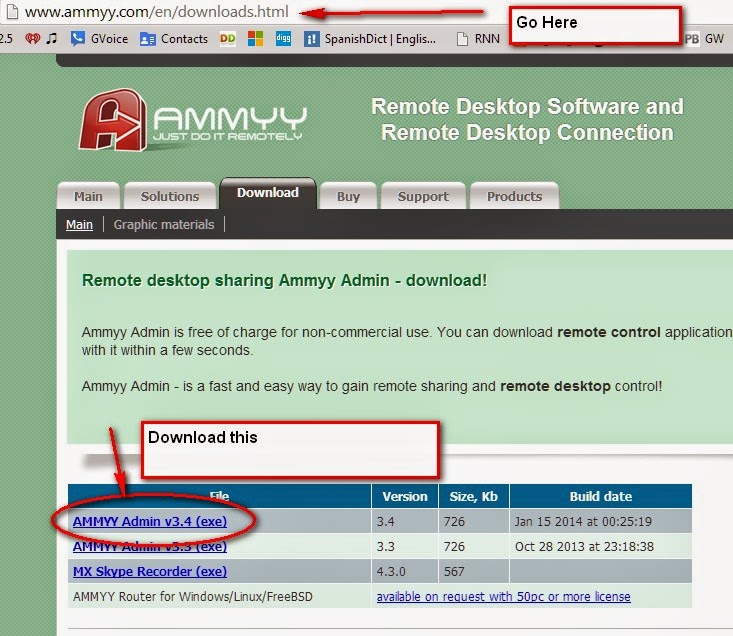733x636 pixels.
Task: Download AMMYY Admin v3.3 (exe)
Action: [x=150, y=546]
